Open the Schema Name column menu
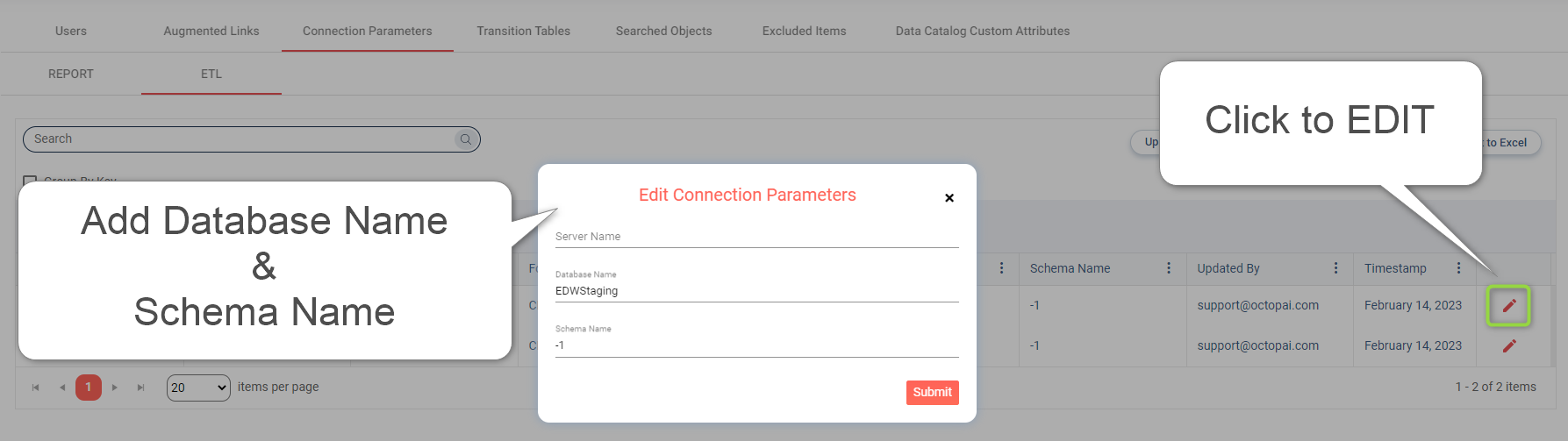 [1168, 268]
